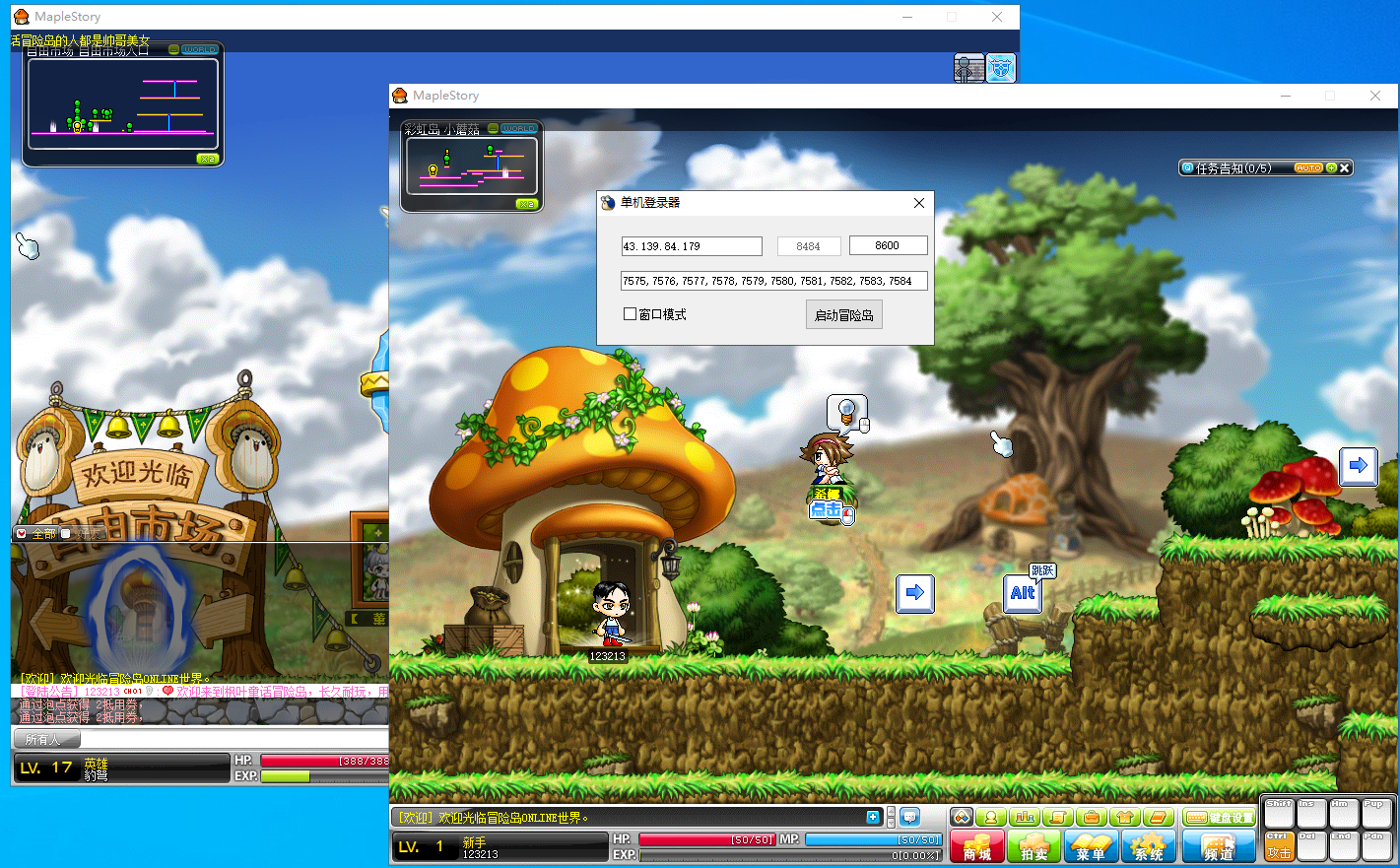Click the Ctrl 攻击 attack key slot
1400x868 pixels.
point(1279,846)
